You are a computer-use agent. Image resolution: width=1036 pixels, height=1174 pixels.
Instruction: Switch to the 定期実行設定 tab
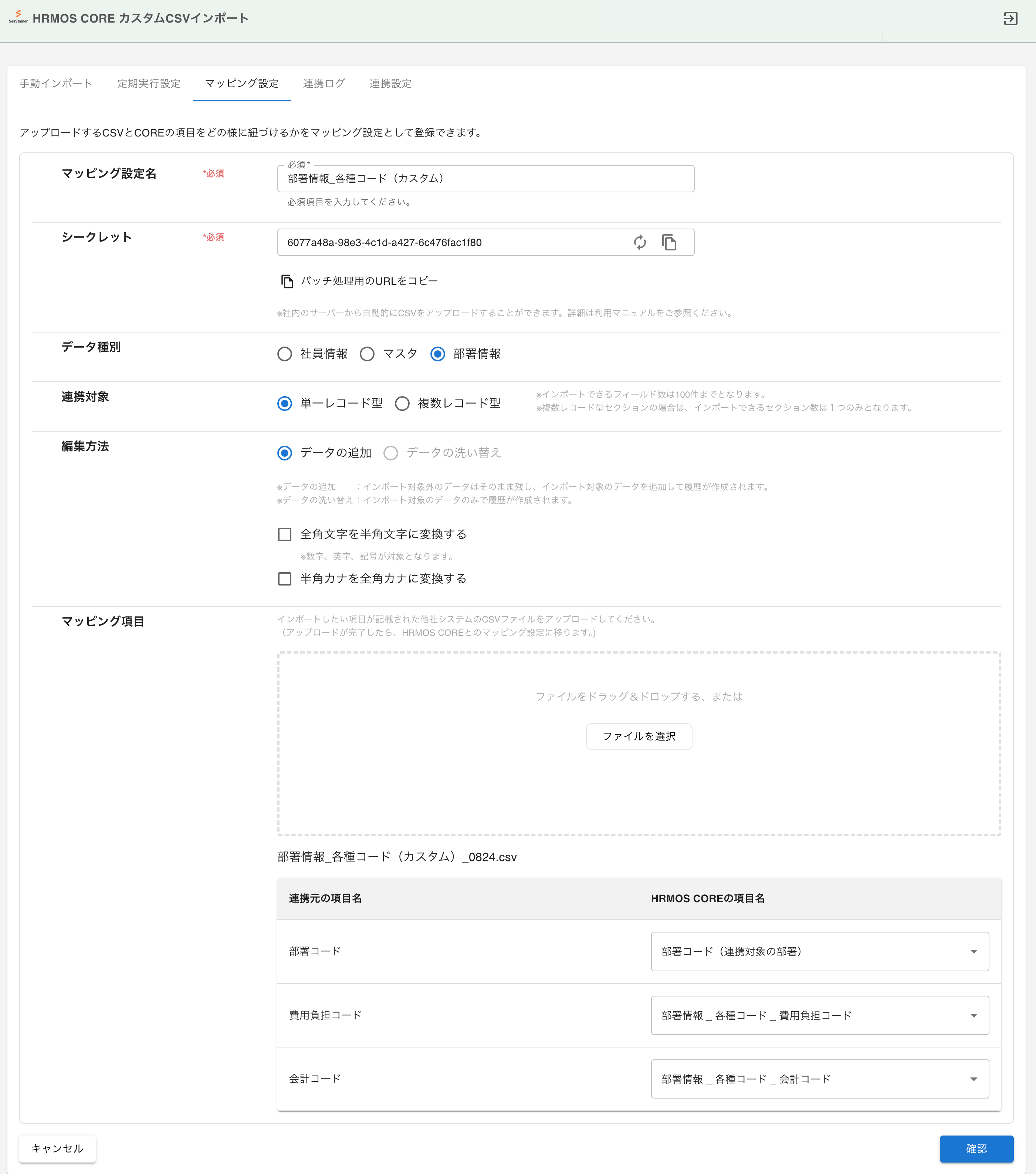point(149,84)
